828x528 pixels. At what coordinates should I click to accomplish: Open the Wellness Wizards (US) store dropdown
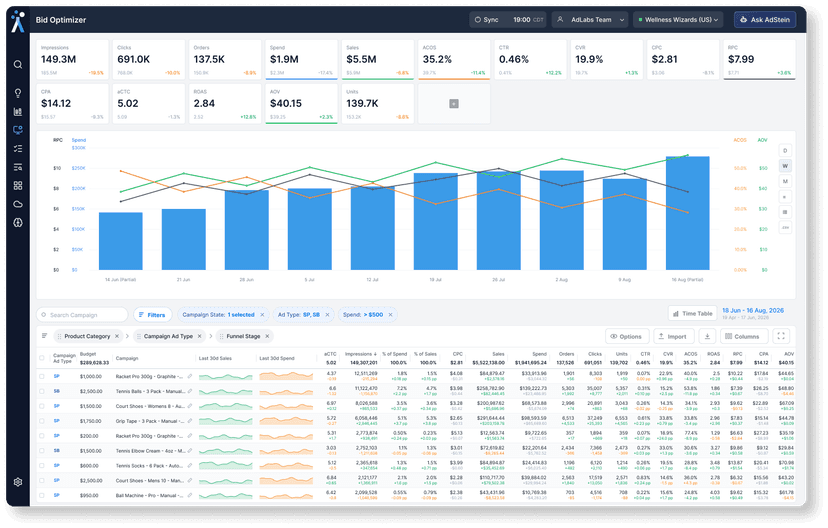[678, 20]
